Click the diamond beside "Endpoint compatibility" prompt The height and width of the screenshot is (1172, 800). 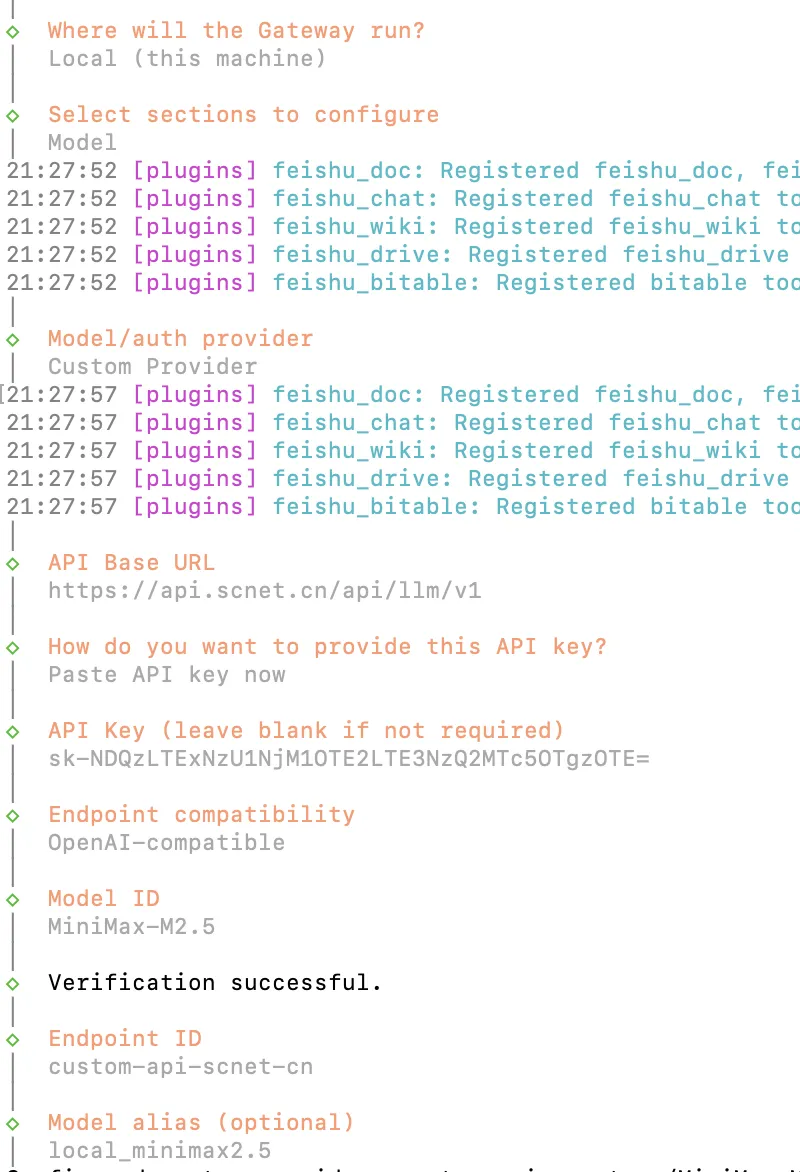tap(12, 815)
